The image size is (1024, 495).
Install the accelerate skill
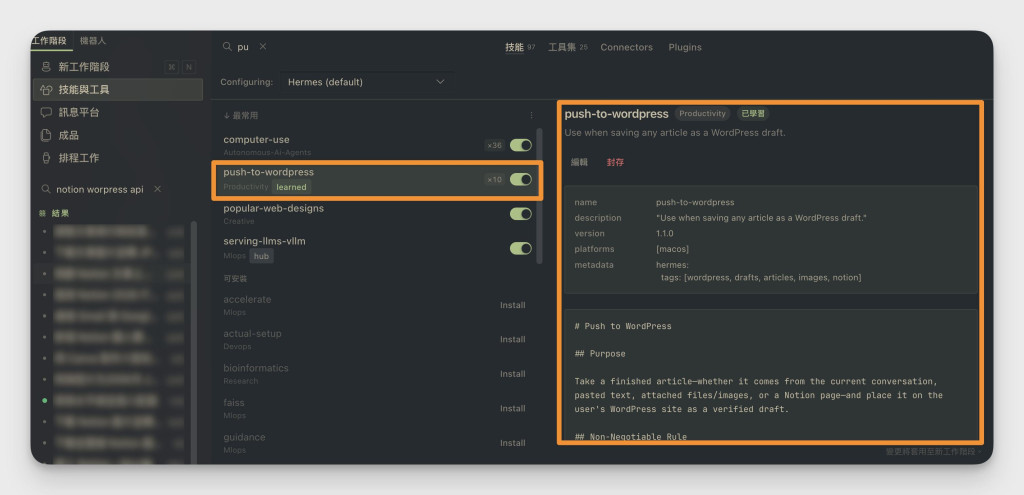click(513, 305)
